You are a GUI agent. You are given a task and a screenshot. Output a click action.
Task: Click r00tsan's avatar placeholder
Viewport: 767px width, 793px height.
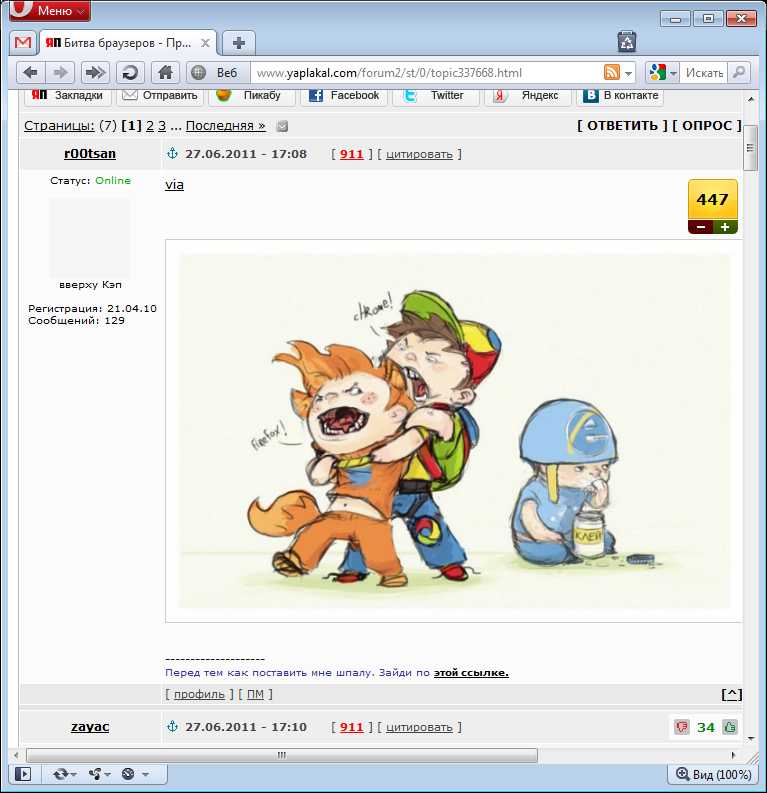click(89, 237)
